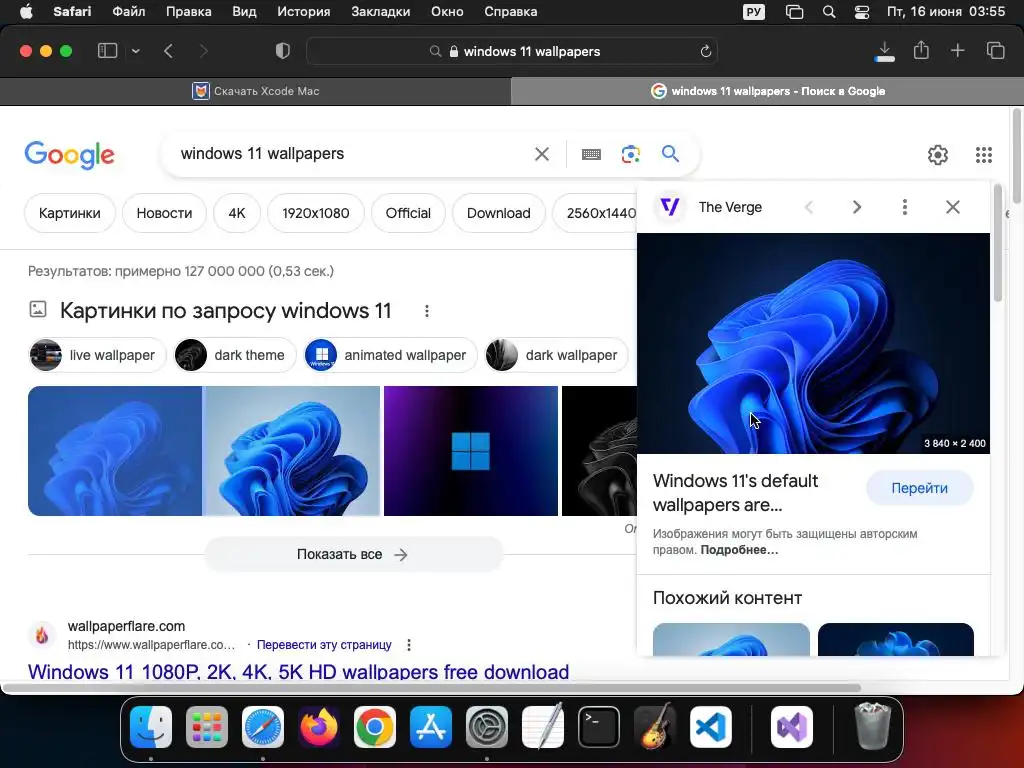Open the purple Windows logo thumbnail
The image size is (1024, 768).
click(x=471, y=451)
